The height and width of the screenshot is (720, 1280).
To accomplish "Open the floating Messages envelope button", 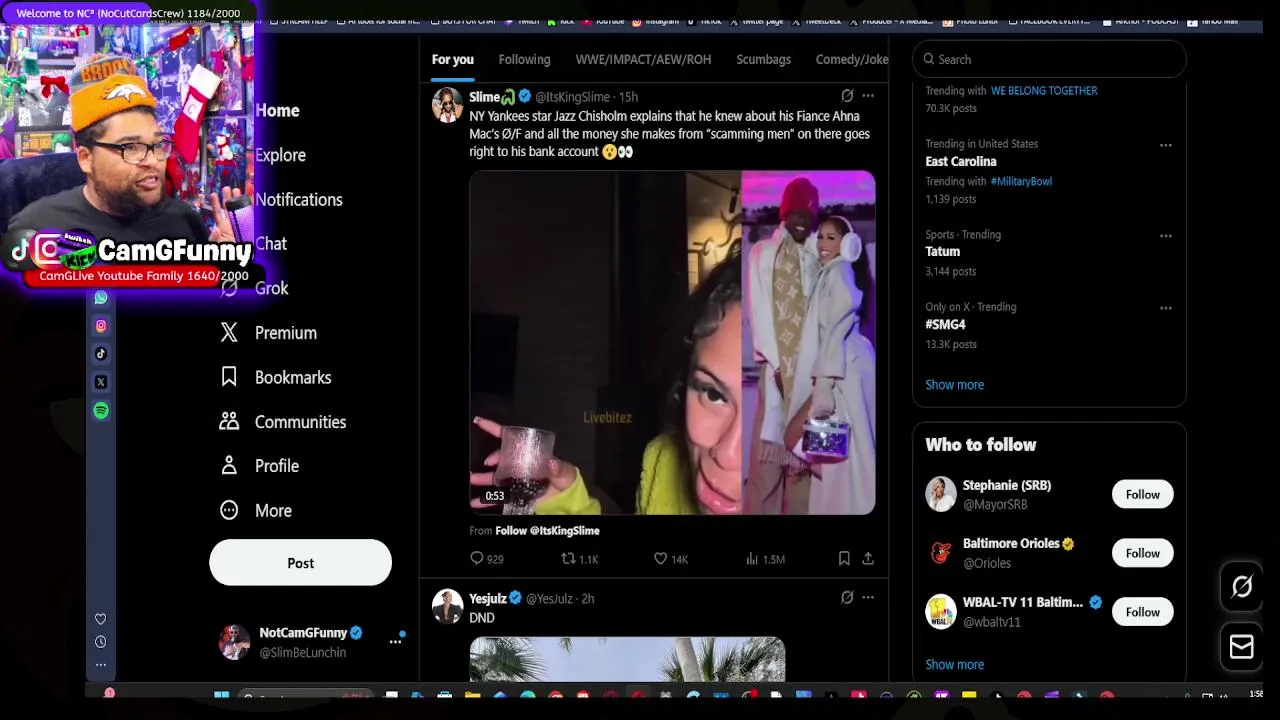I will click(1241, 647).
